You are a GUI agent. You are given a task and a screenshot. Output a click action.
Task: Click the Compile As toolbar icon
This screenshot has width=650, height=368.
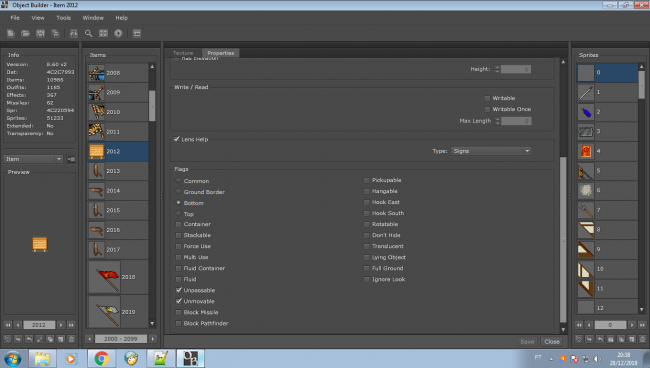[55, 33]
